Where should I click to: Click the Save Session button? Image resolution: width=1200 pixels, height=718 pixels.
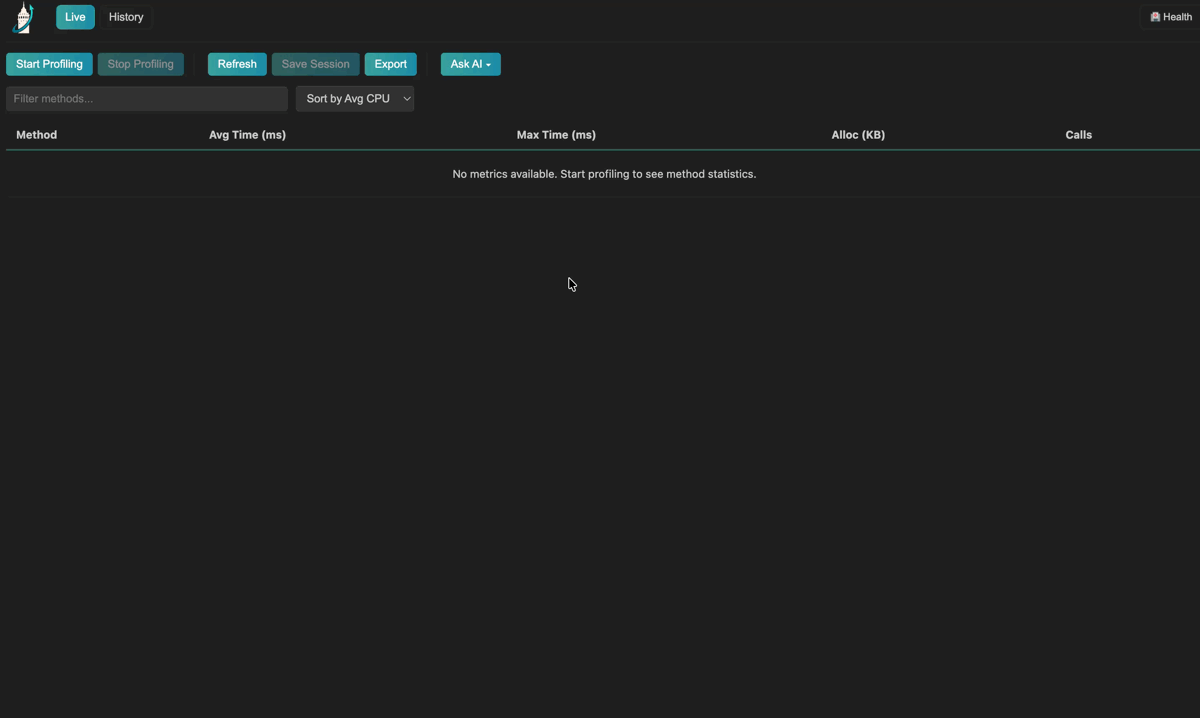[315, 63]
